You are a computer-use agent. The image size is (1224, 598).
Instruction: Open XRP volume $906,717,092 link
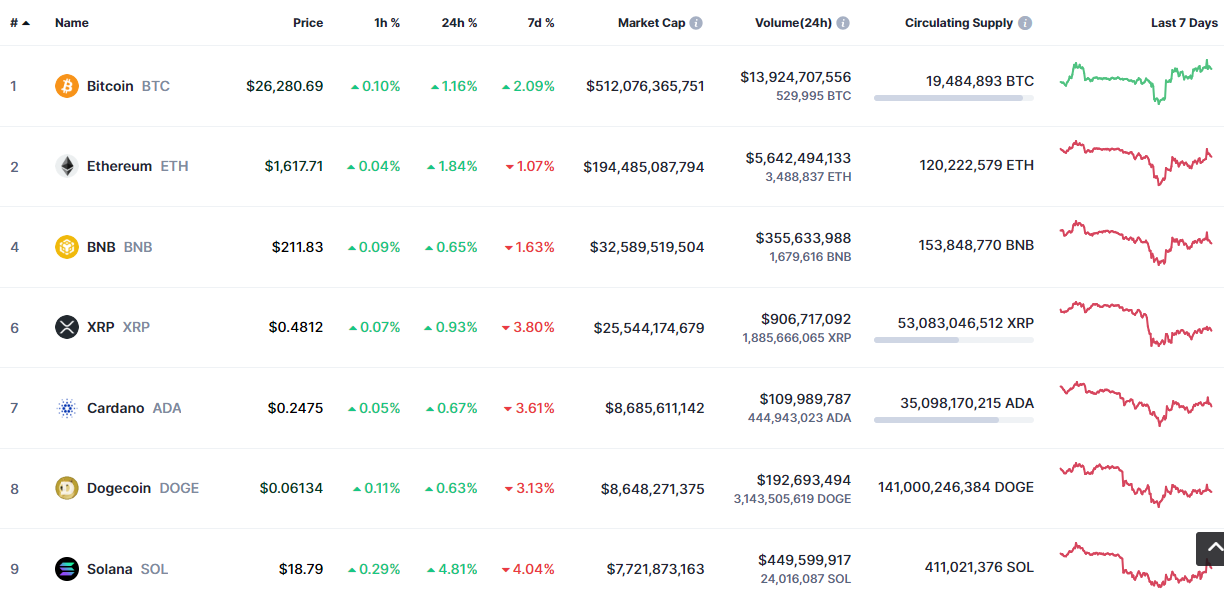806,319
